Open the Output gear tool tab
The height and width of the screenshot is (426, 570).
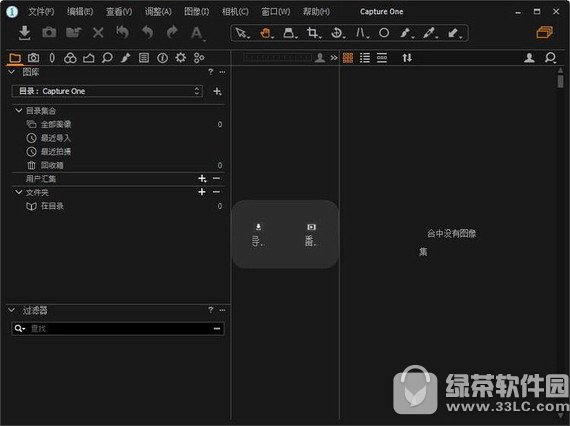(x=181, y=57)
